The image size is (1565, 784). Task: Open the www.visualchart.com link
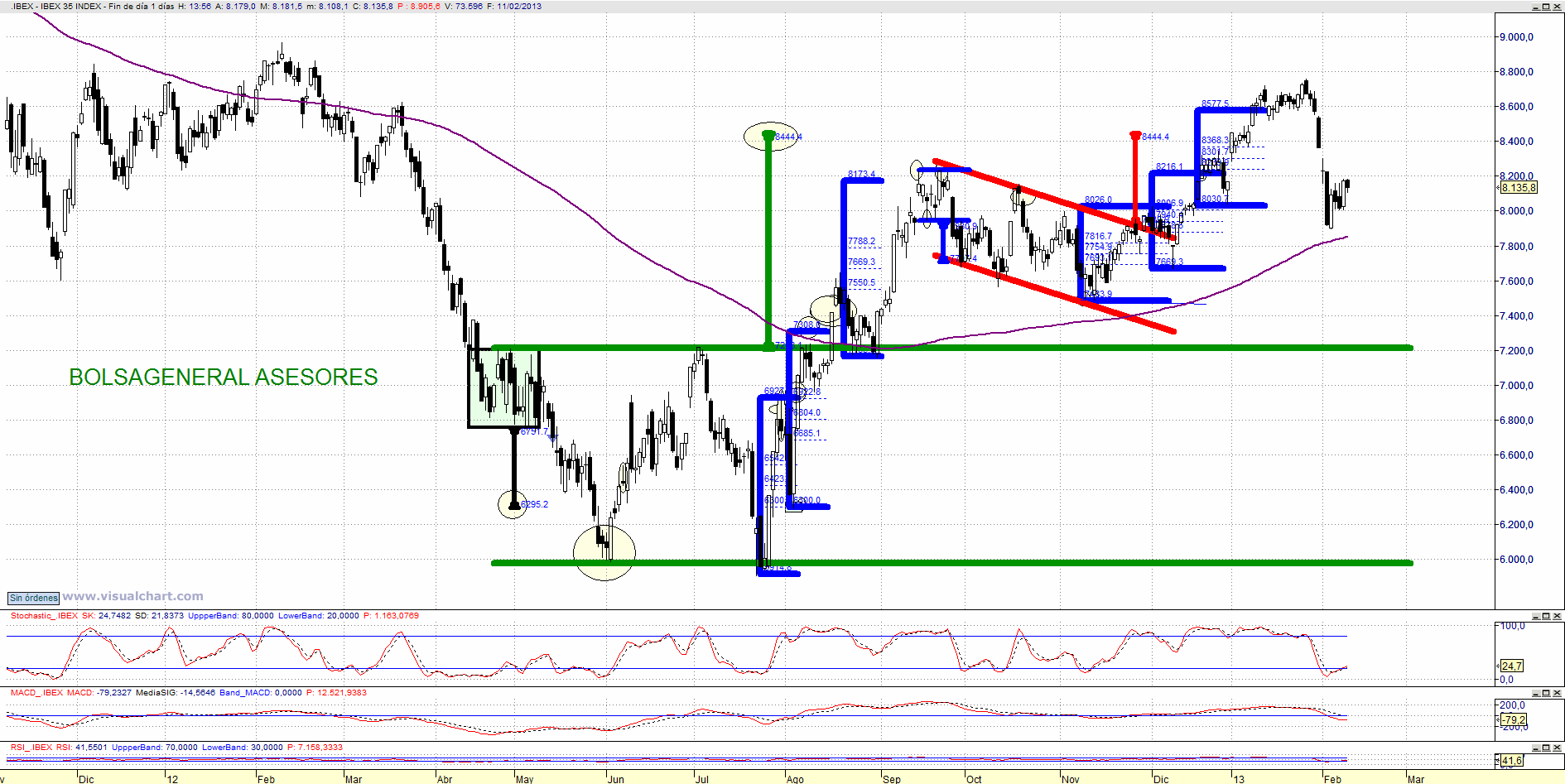tap(132, 596)
